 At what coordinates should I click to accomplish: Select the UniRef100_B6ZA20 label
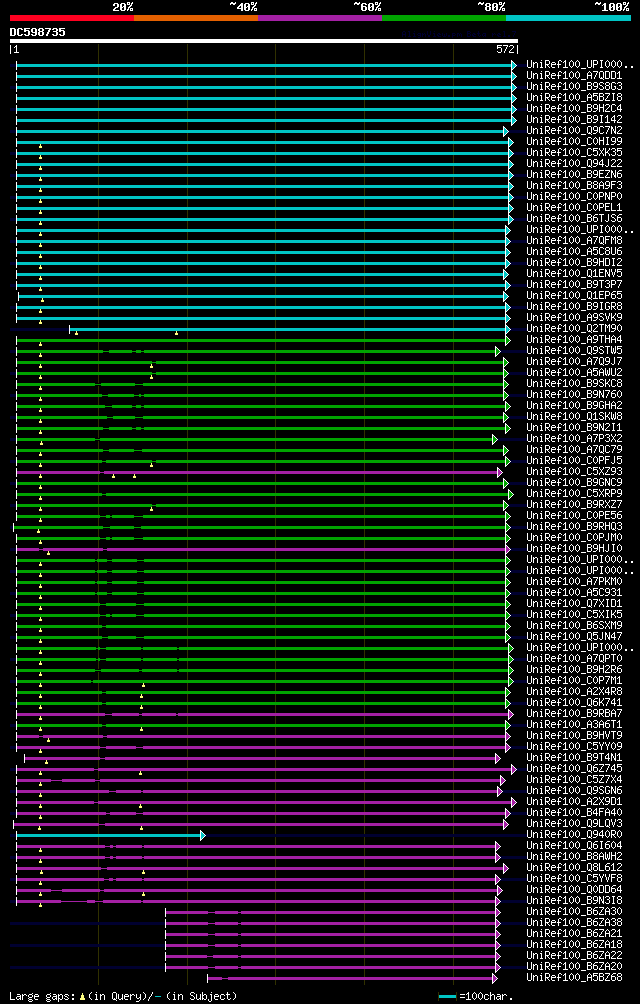point(574,967)
